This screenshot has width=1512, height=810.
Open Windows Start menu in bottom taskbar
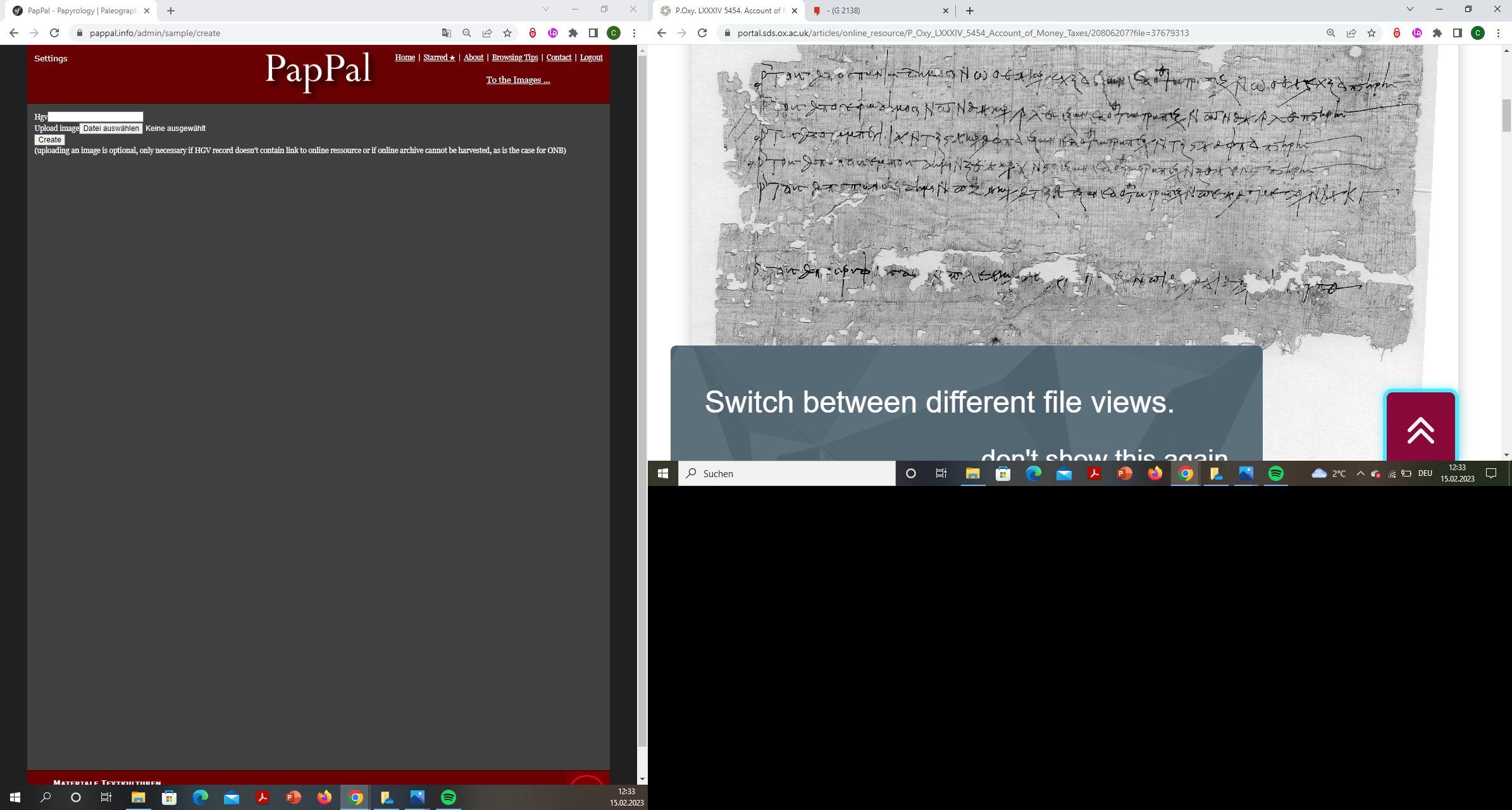point(15,797)
